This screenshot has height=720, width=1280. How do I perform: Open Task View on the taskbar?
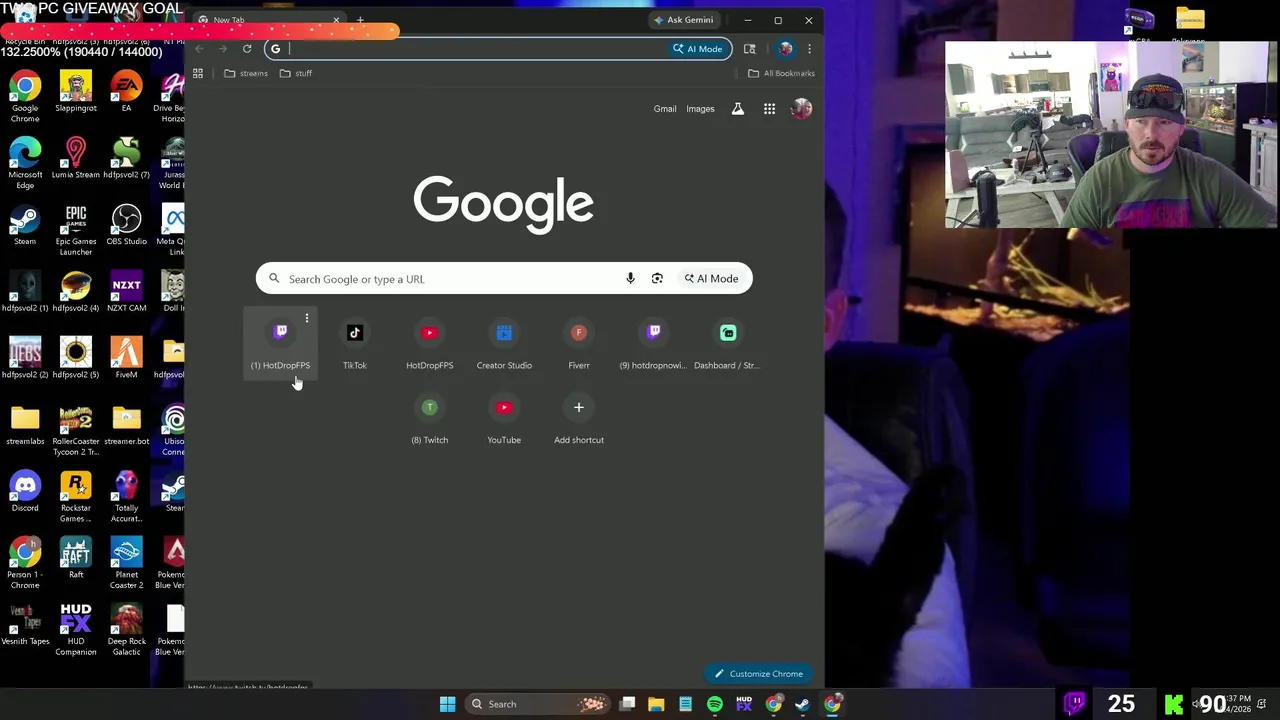point(627,704)
